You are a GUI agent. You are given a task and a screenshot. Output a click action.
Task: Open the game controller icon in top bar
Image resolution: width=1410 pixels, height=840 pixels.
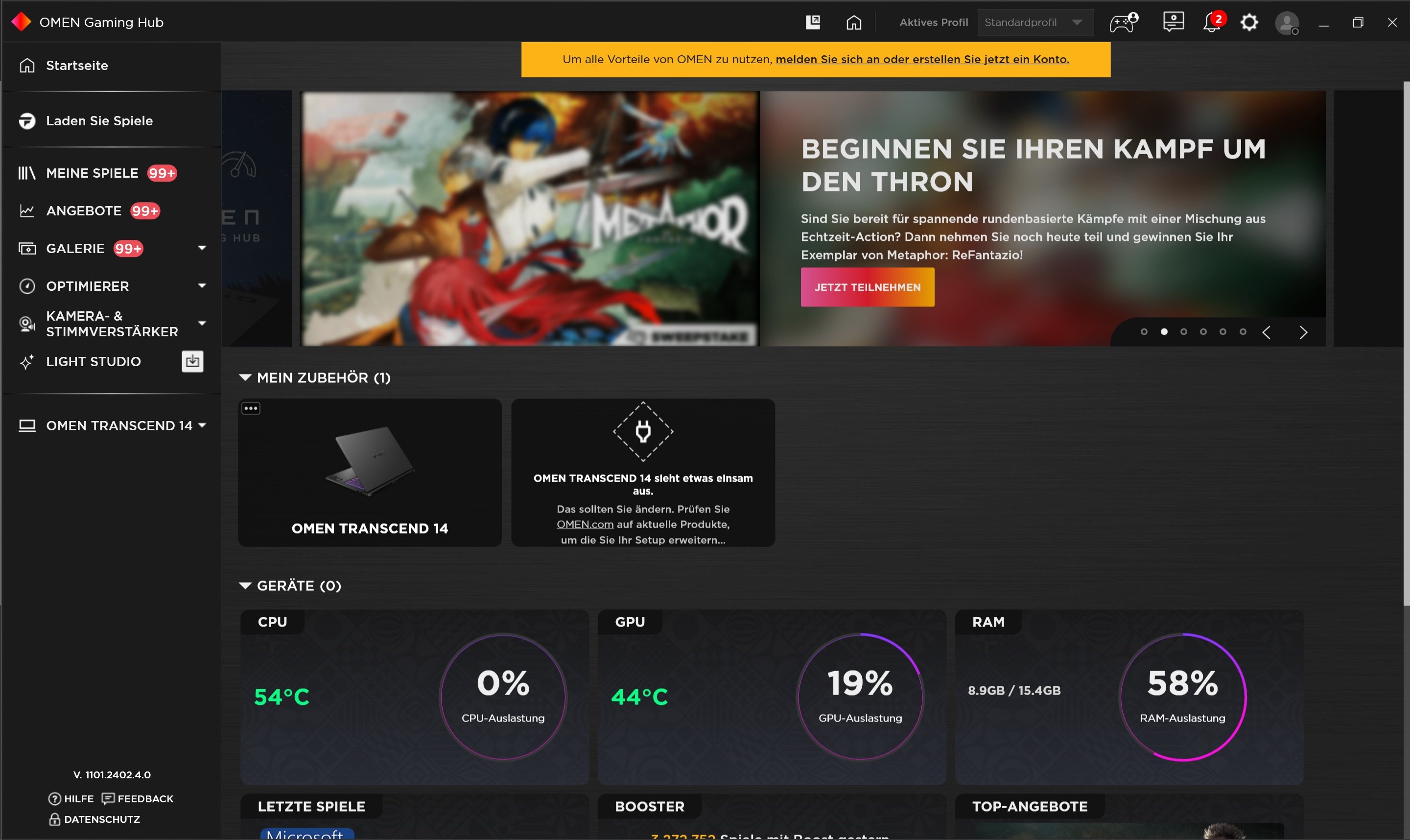(1124, 23)
